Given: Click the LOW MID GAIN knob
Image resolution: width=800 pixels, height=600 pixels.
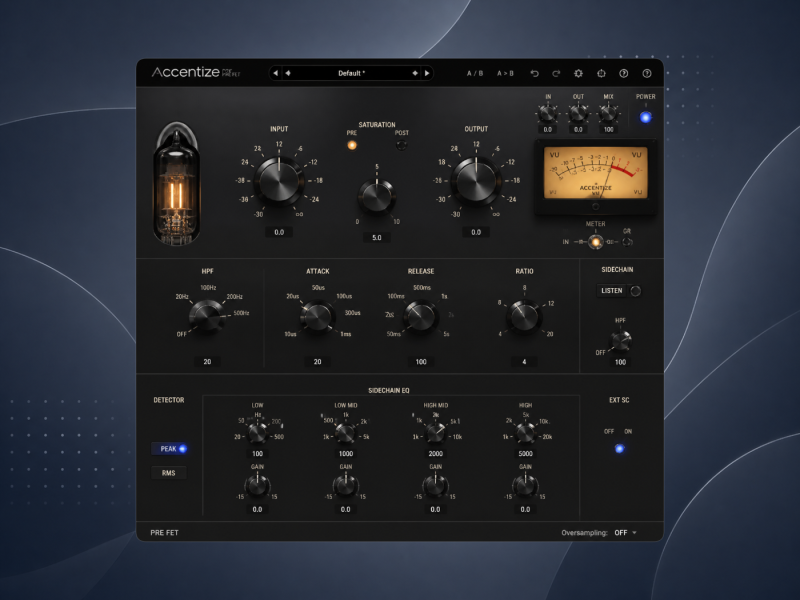Looking at the screenshot, I should [x=345, y=486].
